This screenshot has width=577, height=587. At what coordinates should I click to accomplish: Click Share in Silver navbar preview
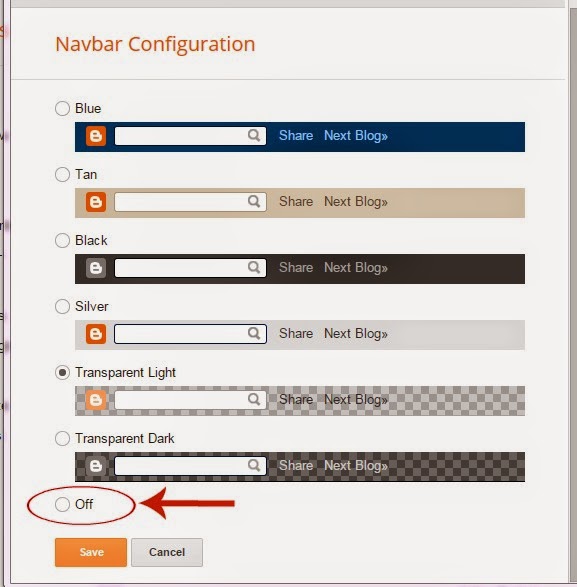click(x=296, y=334)
